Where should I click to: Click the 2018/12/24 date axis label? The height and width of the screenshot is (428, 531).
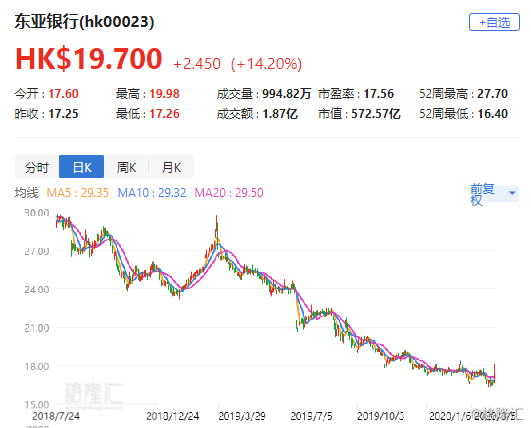point(173,416)
